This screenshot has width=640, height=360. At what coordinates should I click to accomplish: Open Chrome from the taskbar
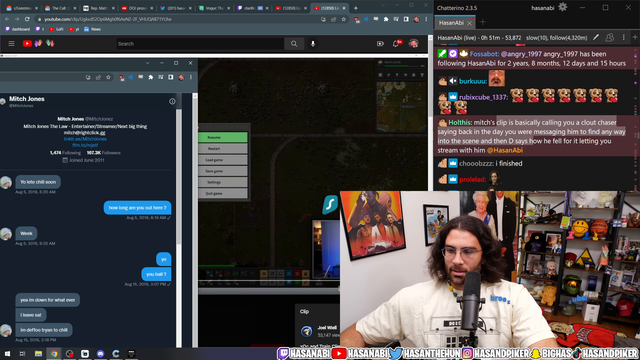pos(54,353)
